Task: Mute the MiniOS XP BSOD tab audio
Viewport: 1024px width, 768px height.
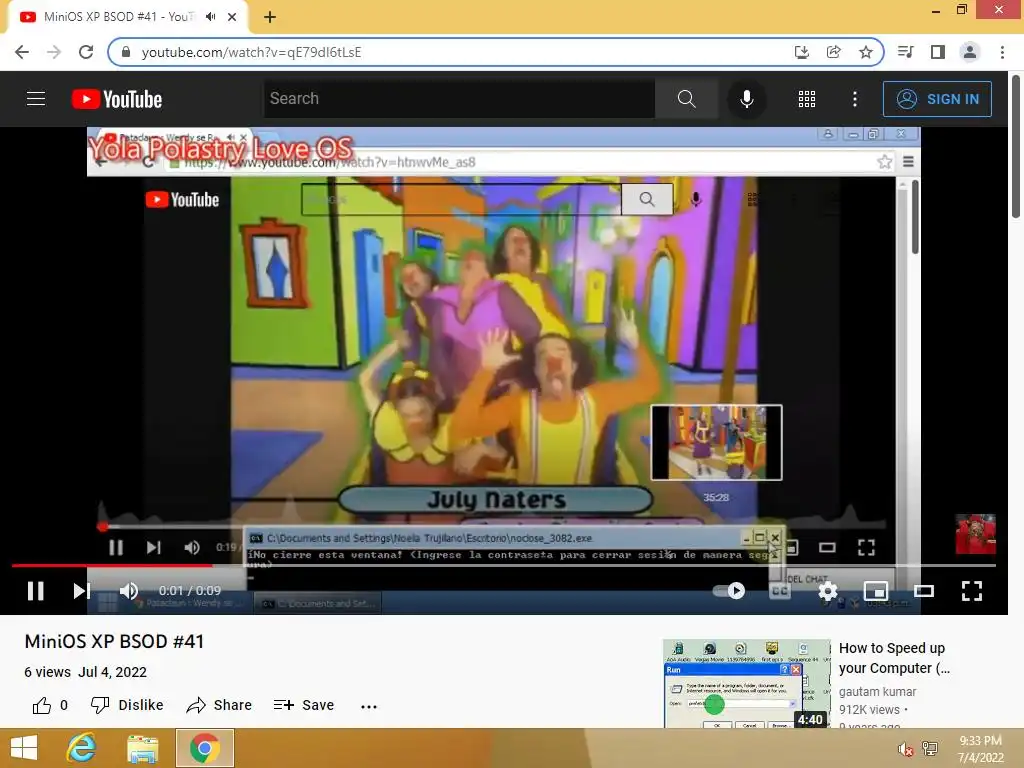Action: pos(210,17)
